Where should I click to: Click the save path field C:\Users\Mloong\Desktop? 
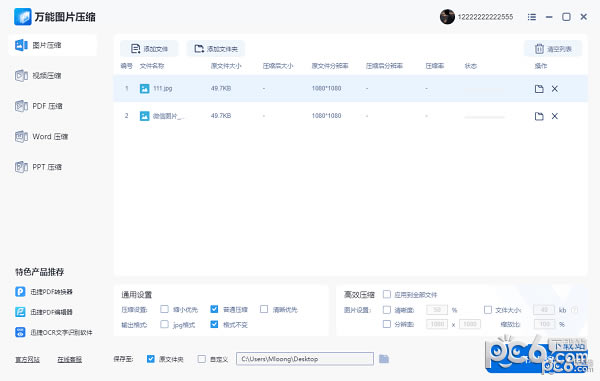pyautogui.click(x=305, y=359)
